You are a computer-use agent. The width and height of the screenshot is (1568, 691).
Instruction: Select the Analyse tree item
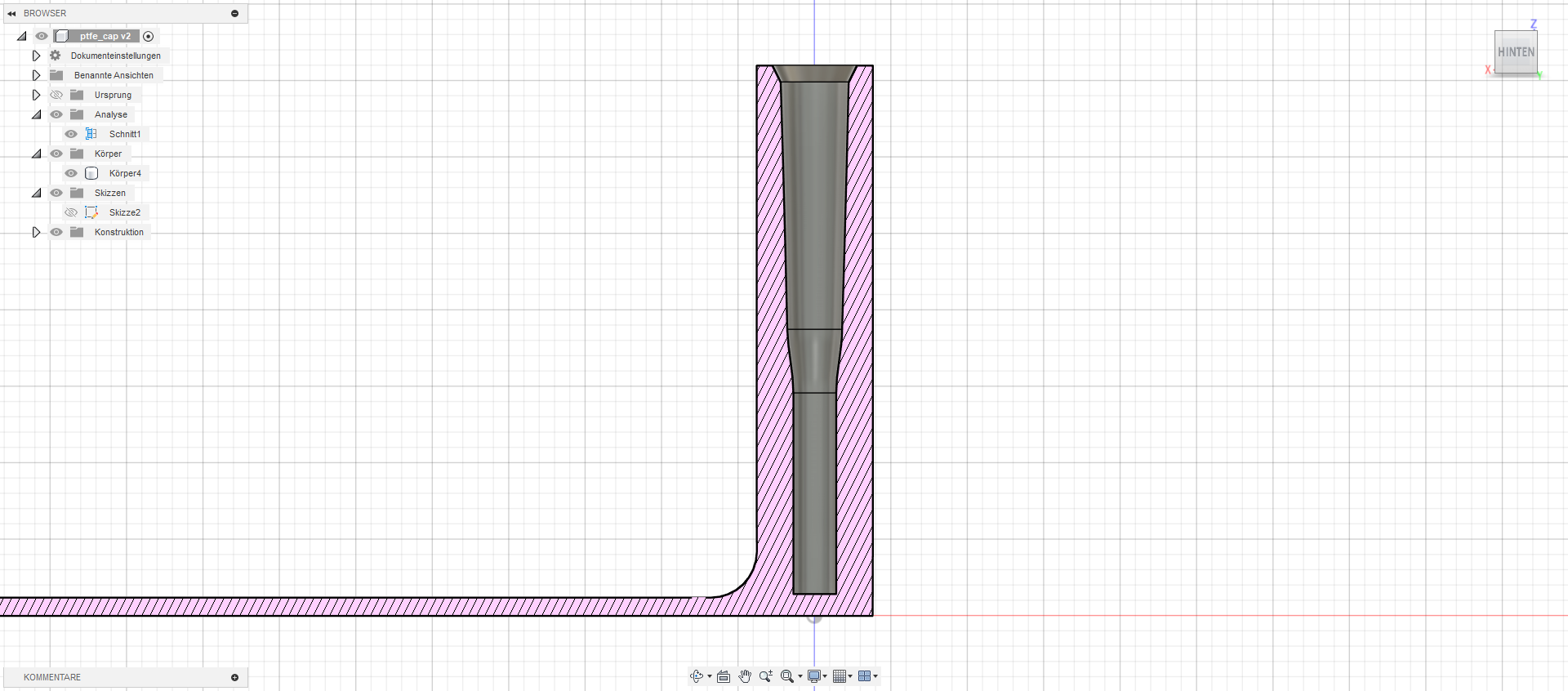[111, 114]
